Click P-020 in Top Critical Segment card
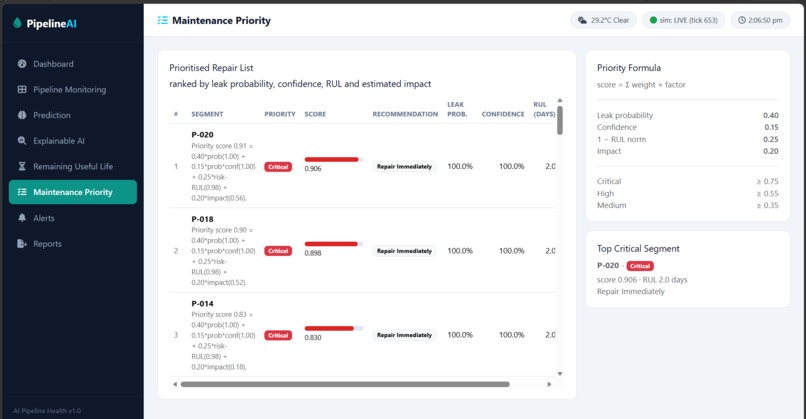The width and height of the screenshot is (806, 419). coord(608,266)
